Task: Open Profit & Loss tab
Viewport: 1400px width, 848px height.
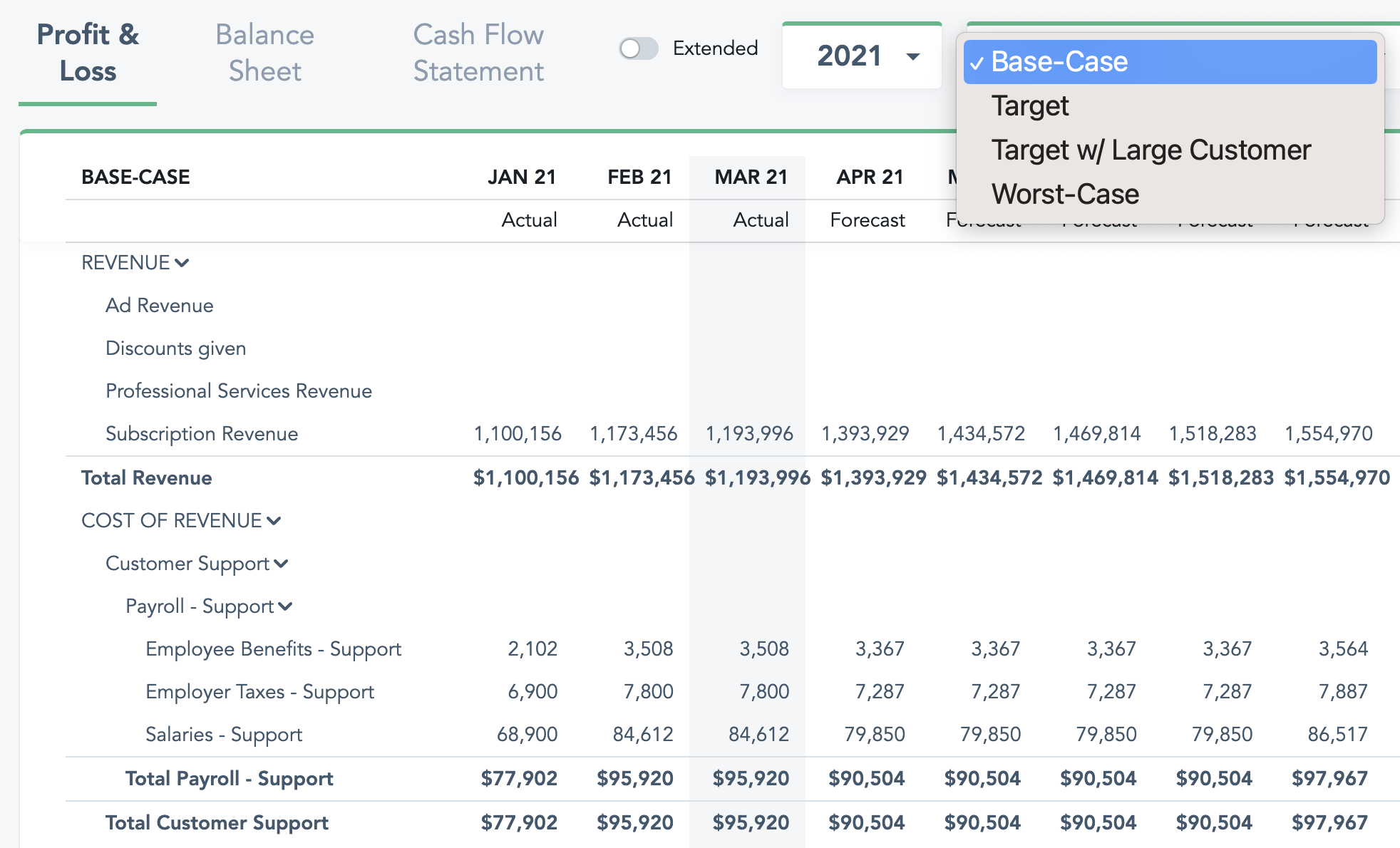Action: (x=88, y=53)
